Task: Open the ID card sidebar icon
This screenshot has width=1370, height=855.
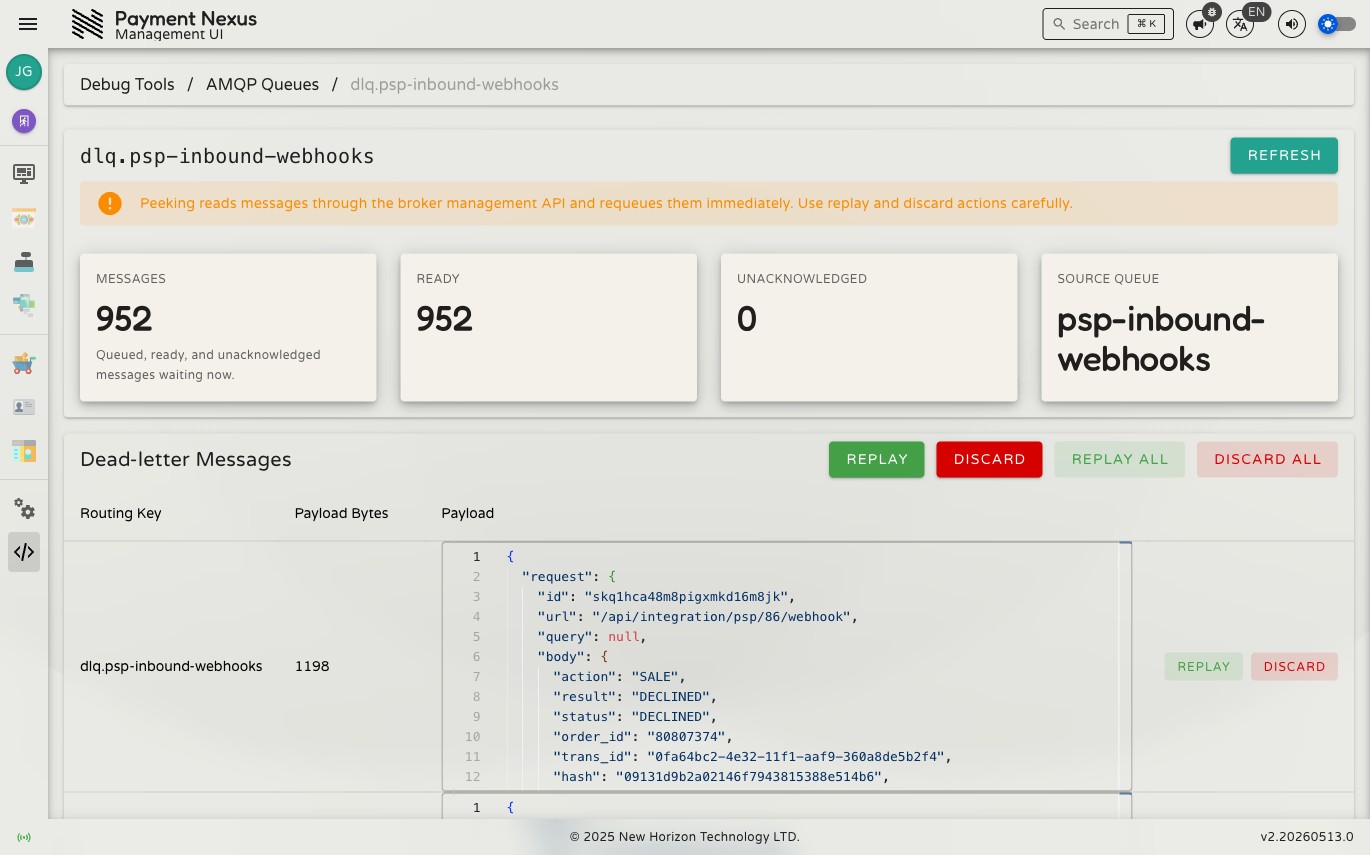Action: tap(24, 407)
